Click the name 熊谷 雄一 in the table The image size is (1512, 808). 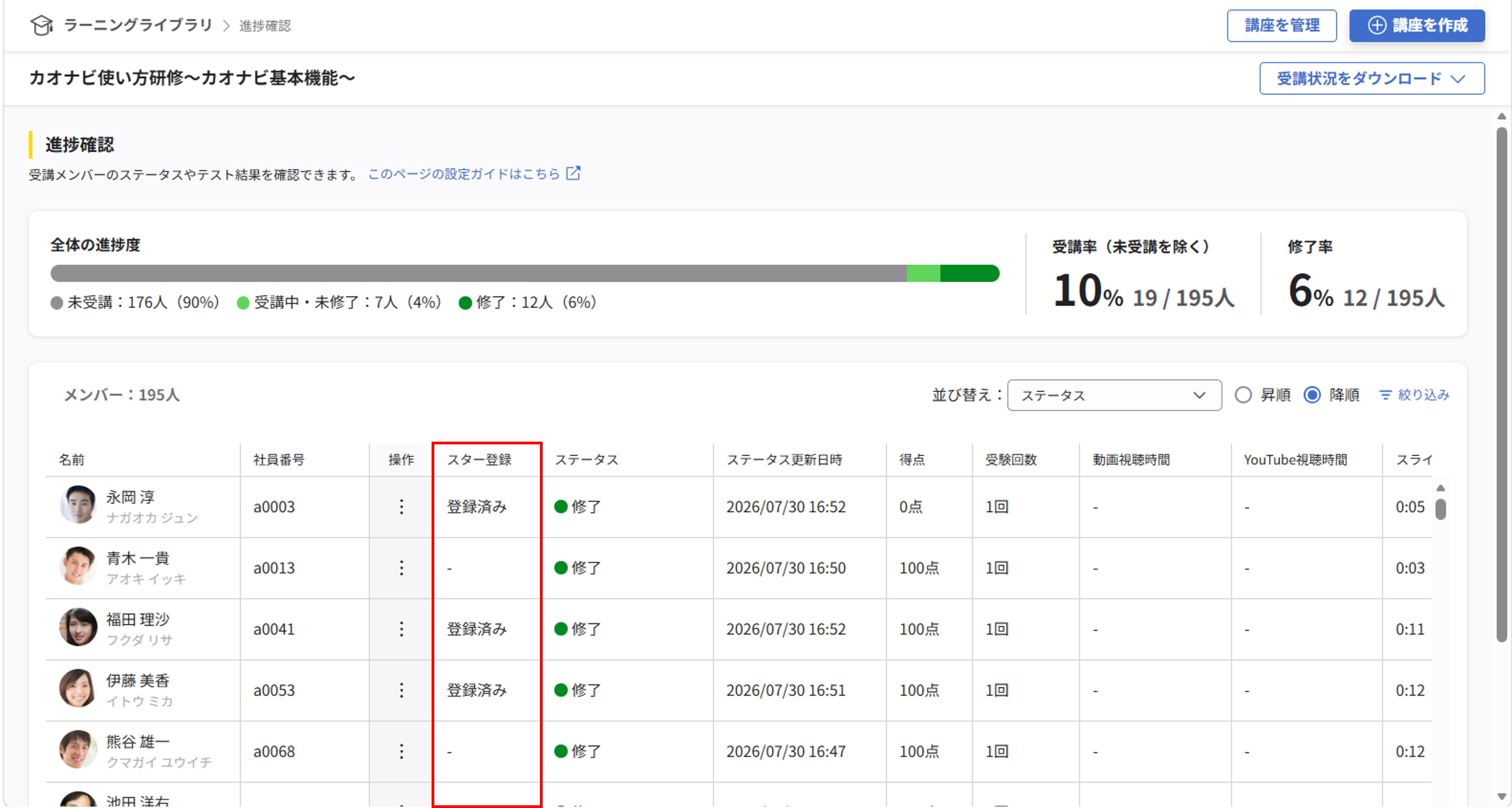138,742
